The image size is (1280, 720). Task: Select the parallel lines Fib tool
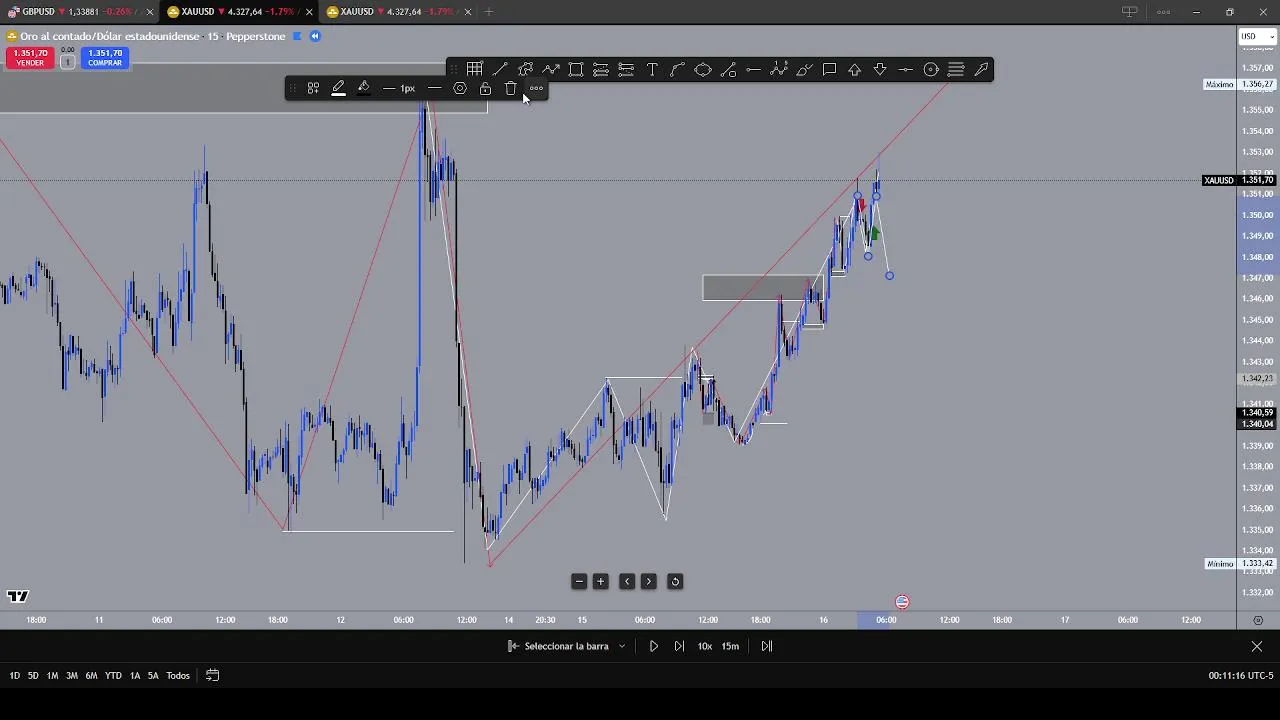pos(956,69)
